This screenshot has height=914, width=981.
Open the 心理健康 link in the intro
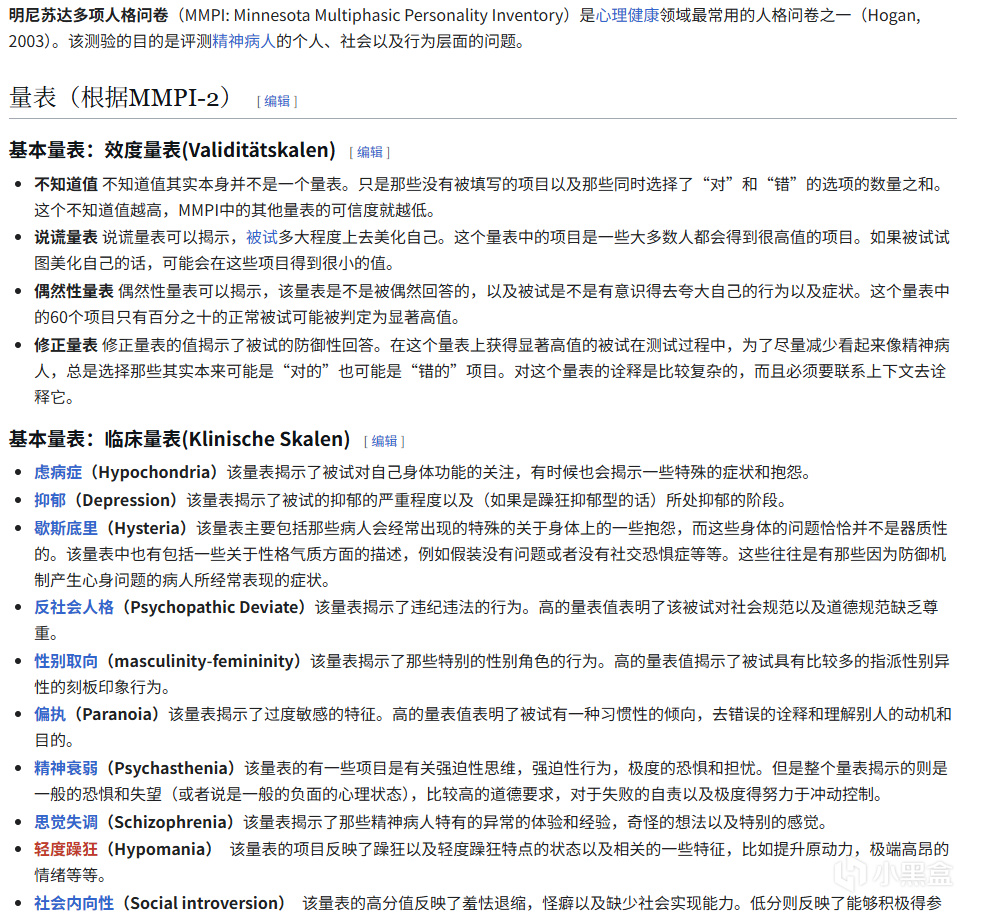(x=628, y=15)
